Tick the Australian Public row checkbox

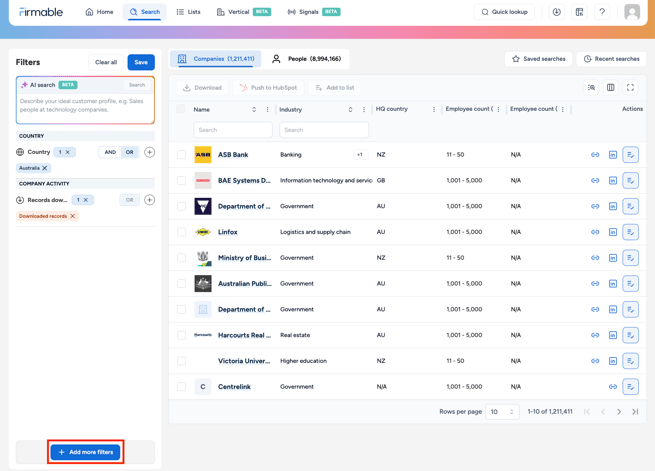click(x=181, y=284)
